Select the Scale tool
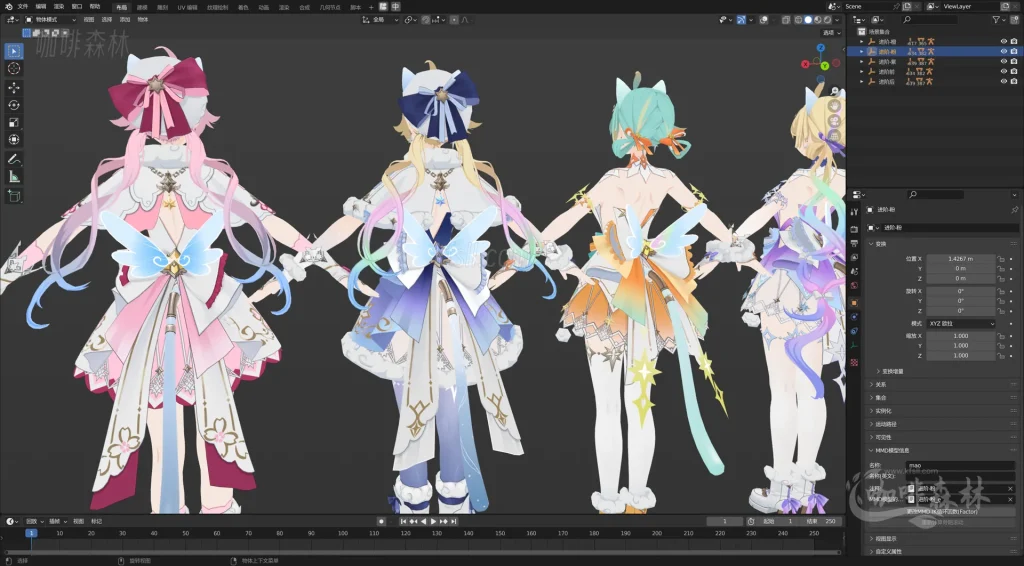 click(14, 123)
